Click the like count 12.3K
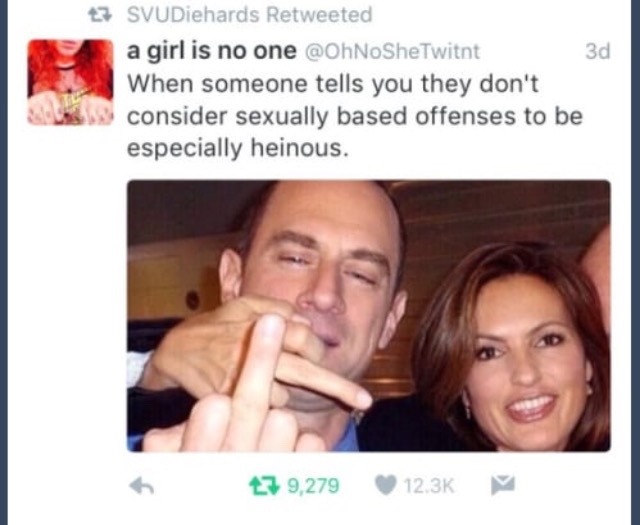The width and height of the screenshot is (640, 525). (429, 486)
